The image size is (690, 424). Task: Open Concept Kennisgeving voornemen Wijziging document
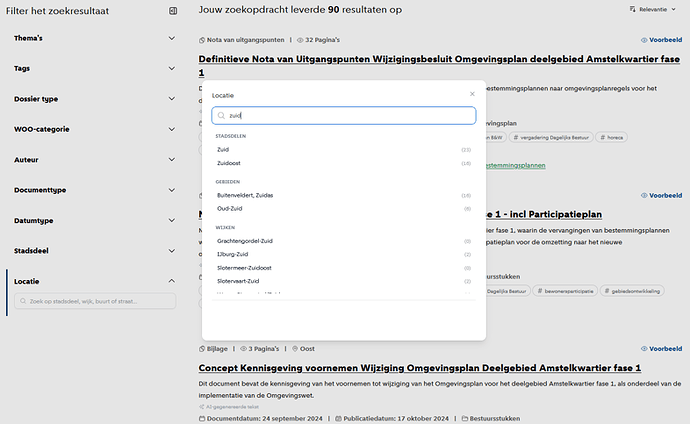coord(419,368)
